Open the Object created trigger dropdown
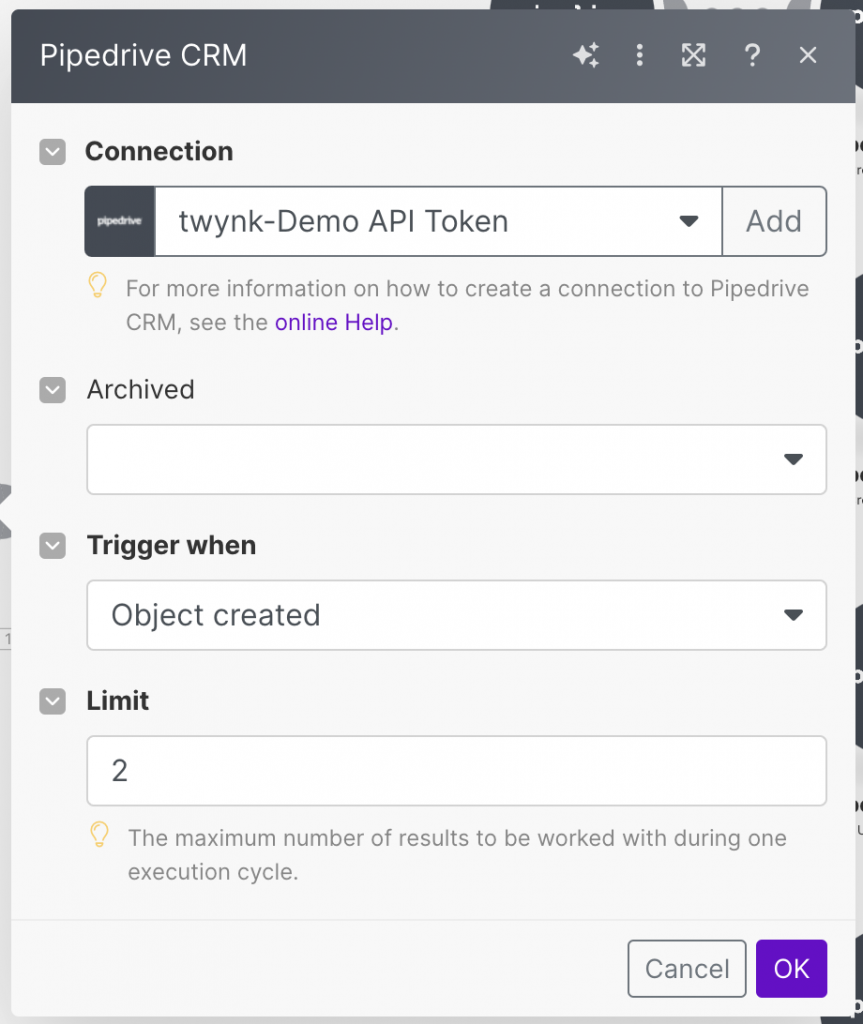This screenshot has width=863, height=1024. [456, 615]
